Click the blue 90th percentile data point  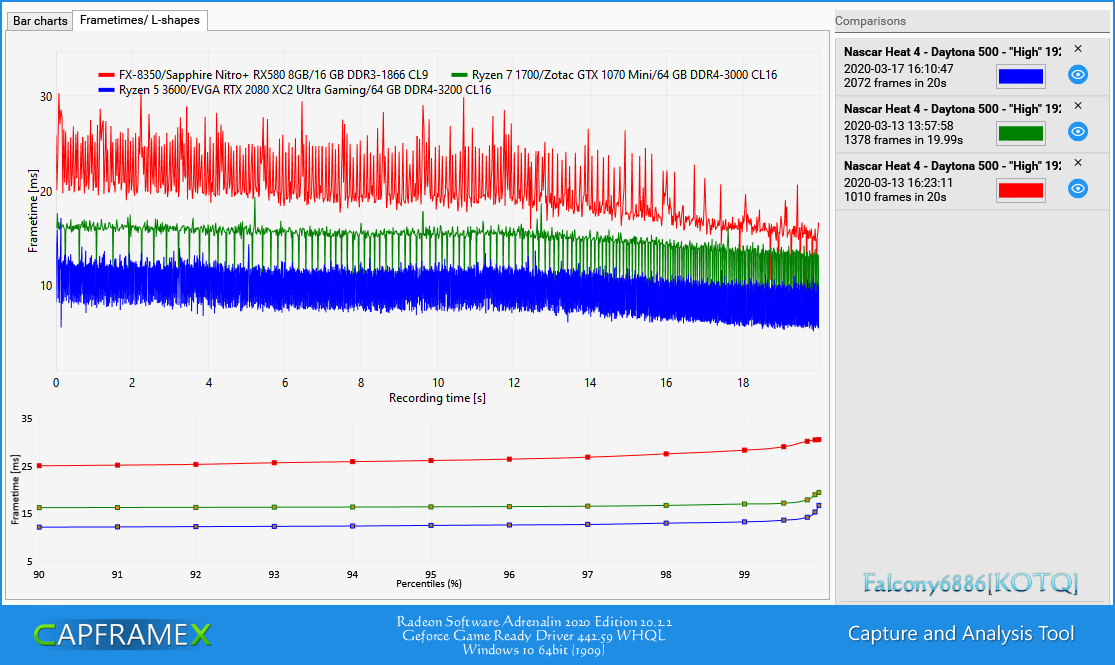[39, 528]
